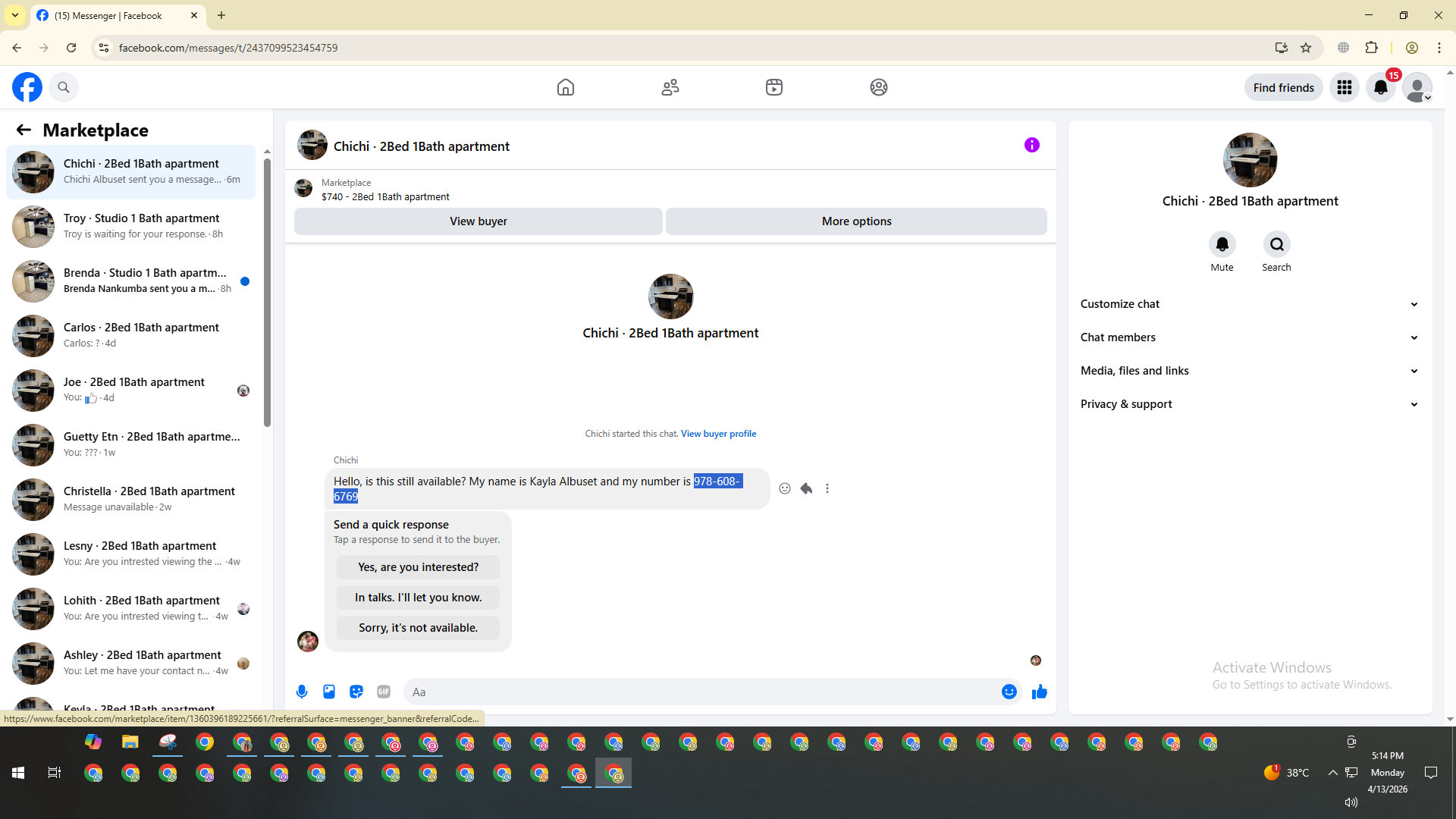Expand Media, files and links section
The image size is (1456, 819).
click(x=1250, y=371)
